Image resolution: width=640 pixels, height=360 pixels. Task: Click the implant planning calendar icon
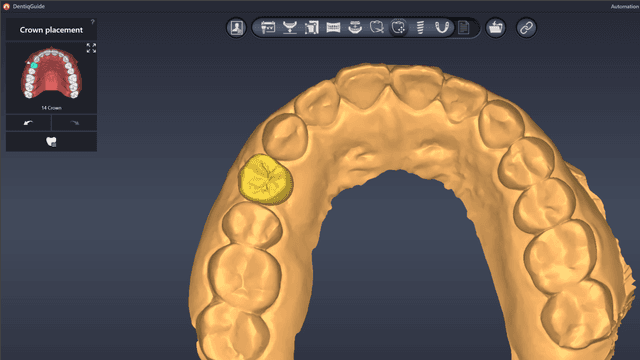pos(268,28)
